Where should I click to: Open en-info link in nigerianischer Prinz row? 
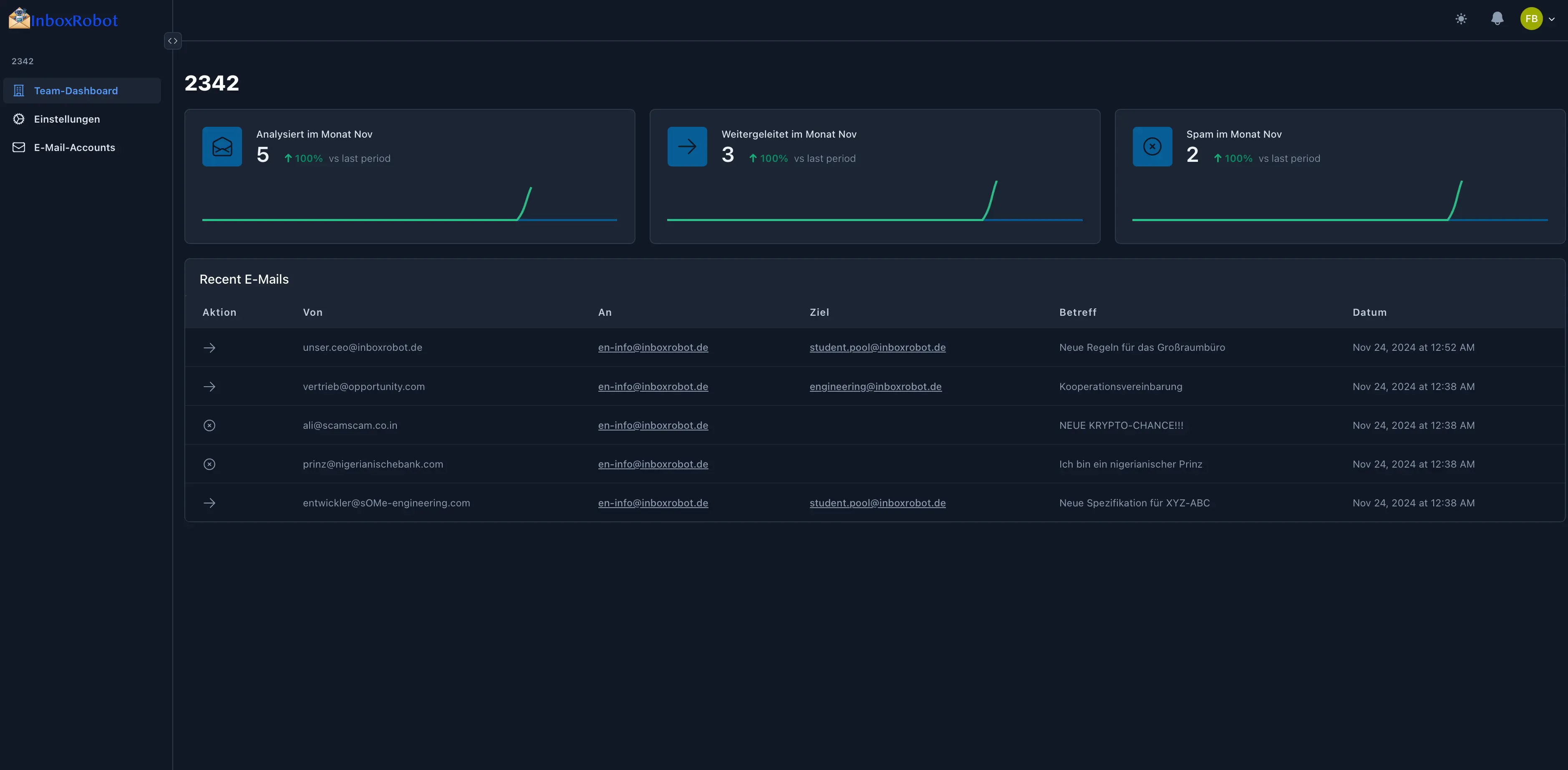click(x=653, y=464)
